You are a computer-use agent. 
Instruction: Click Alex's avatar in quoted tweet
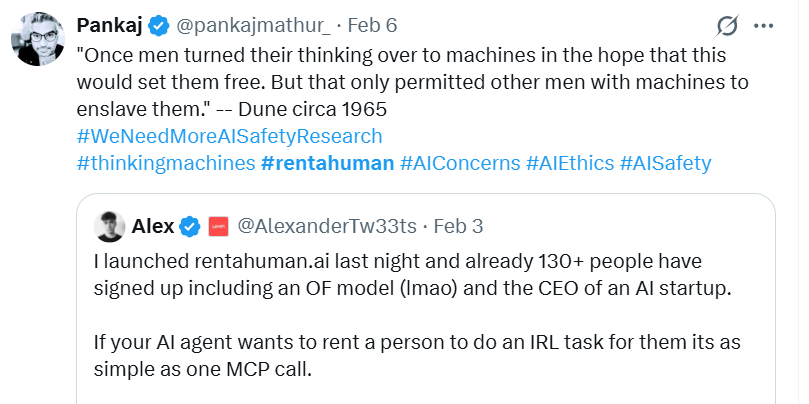110,227
